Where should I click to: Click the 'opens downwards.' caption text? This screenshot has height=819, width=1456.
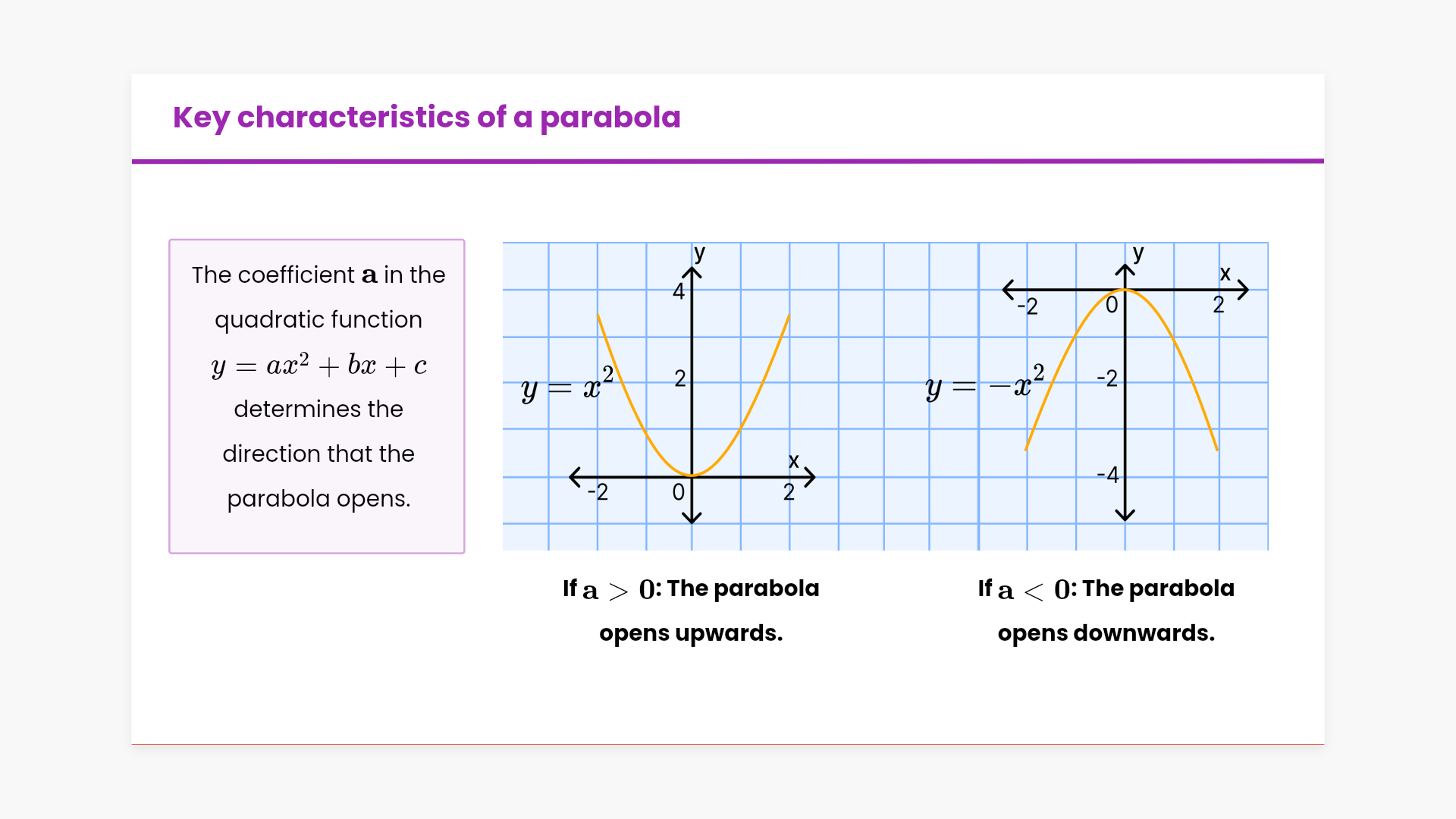pyautogui.click(x=1106, y=633)
